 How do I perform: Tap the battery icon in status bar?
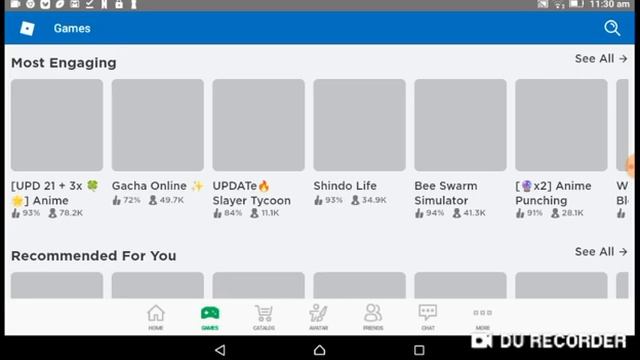576,4
